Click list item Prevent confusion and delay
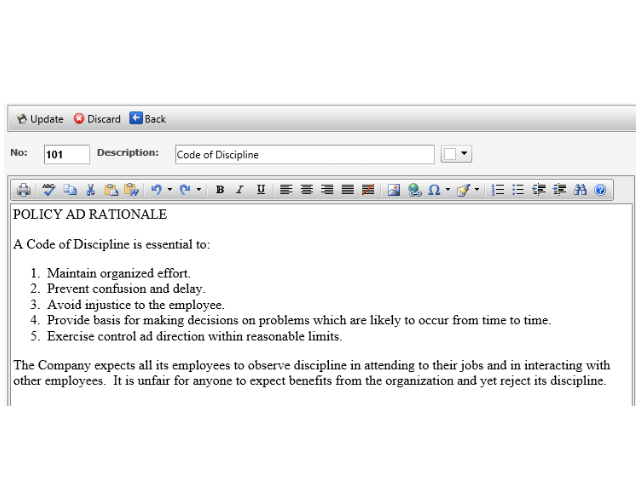The width and height of the screenshot is (640, 480). tap(126, 289)
